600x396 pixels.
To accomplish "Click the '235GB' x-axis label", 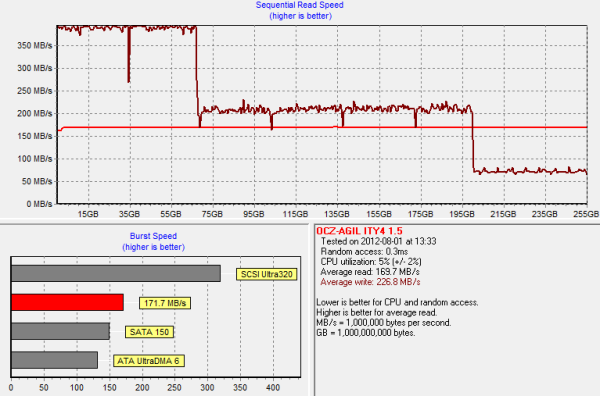I will pyautogui.click(x=545, y=214).
